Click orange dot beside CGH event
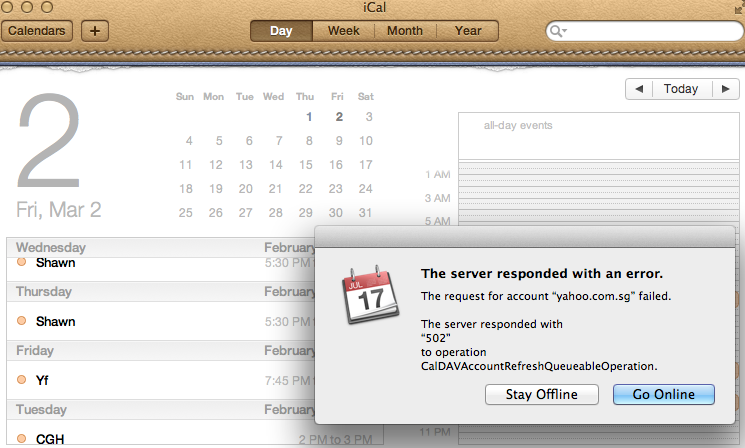The width and height of the screenshot is (745, 448). (21, 438)
